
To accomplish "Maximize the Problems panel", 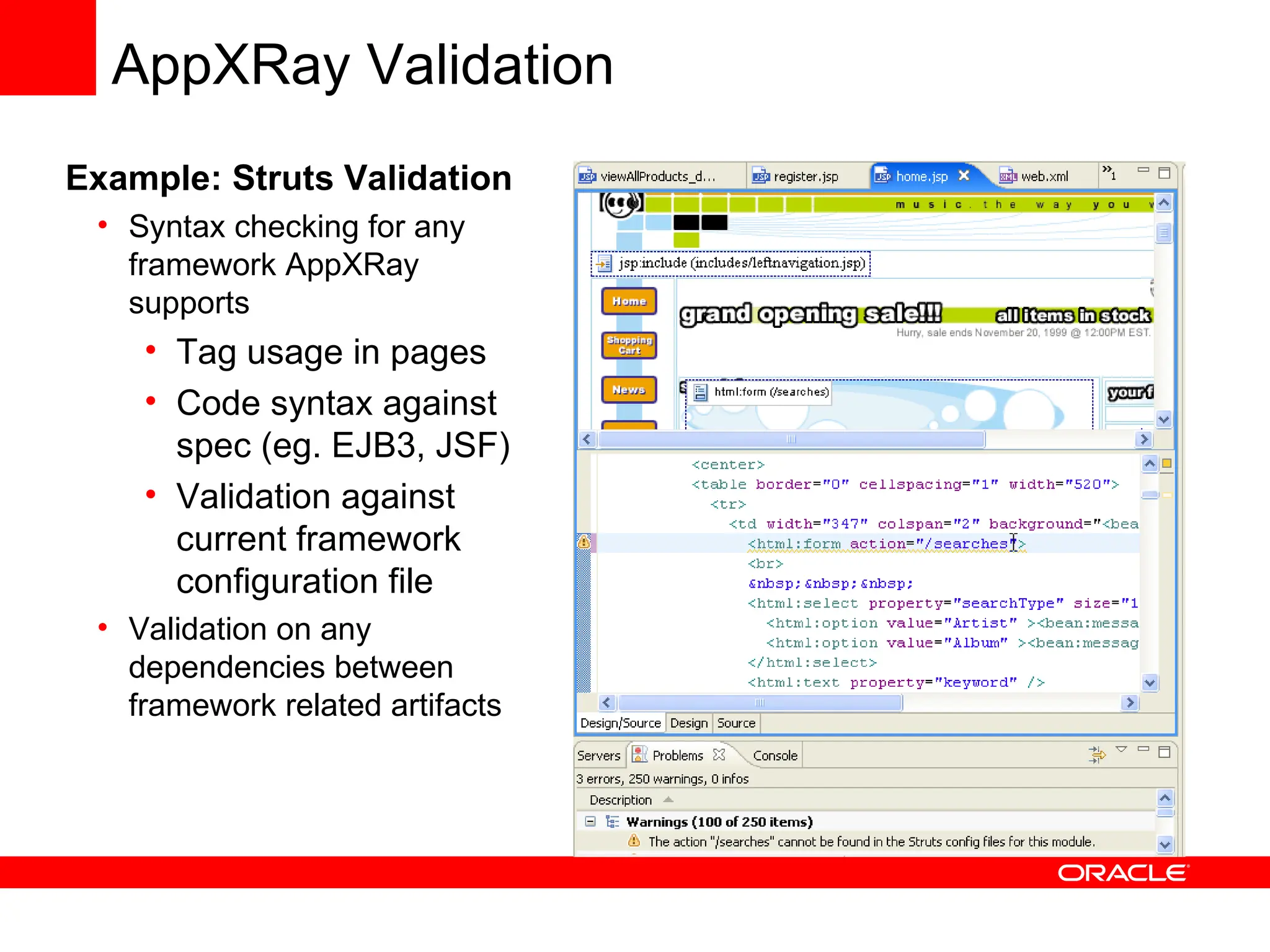I will (1165, 752).
